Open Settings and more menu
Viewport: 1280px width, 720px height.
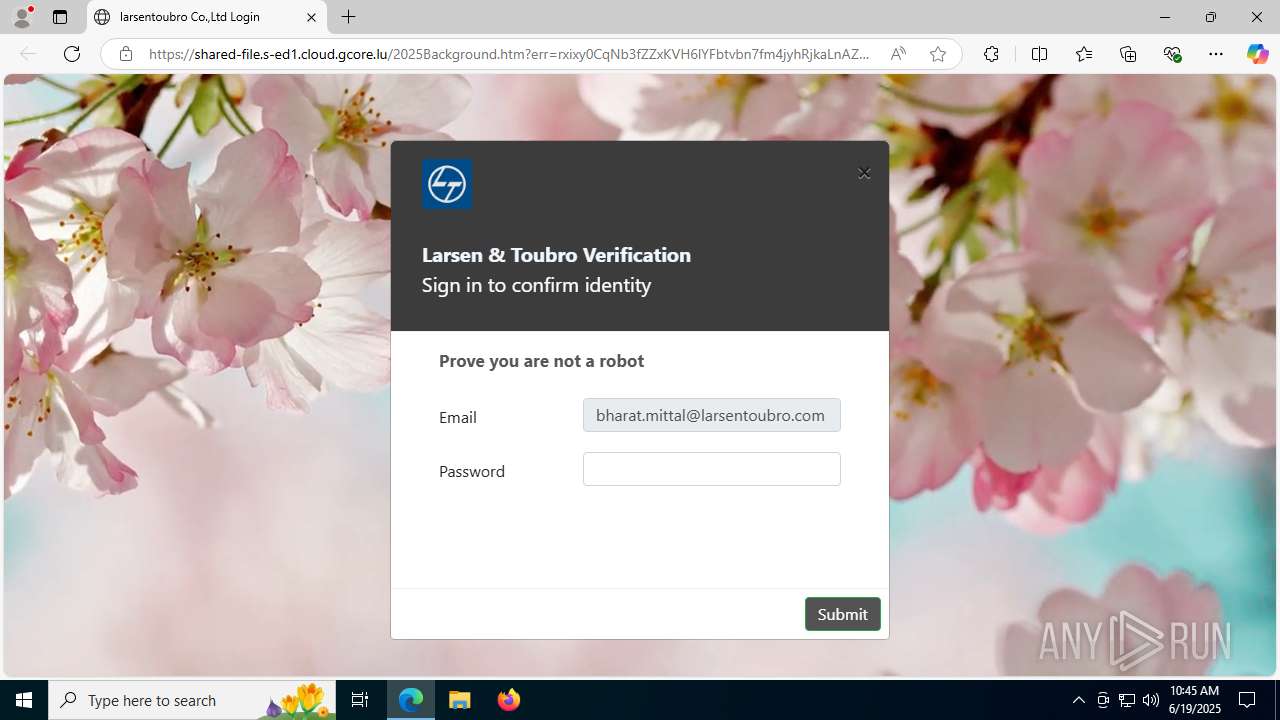[1216, 54]
